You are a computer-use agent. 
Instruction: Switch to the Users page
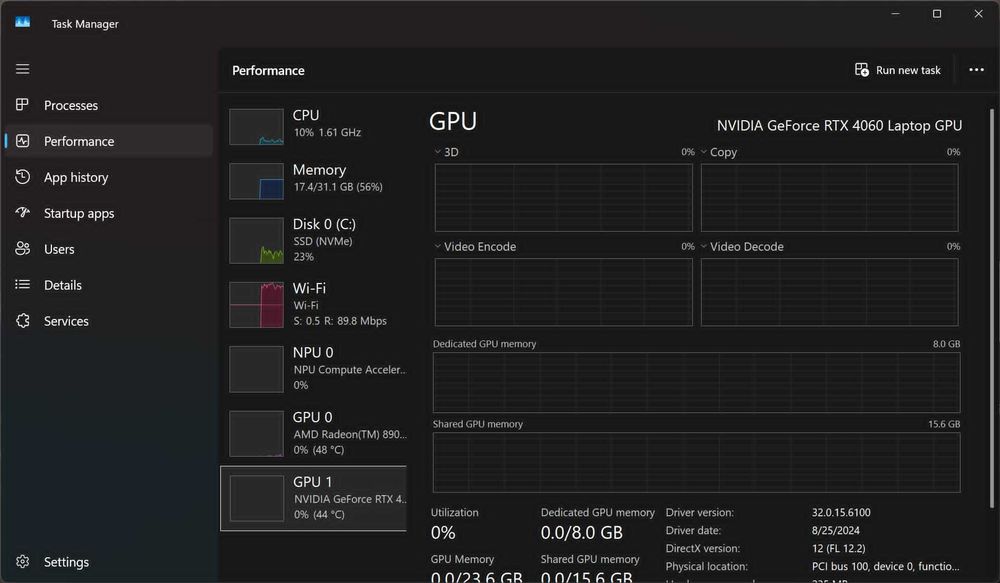point(109,249)
